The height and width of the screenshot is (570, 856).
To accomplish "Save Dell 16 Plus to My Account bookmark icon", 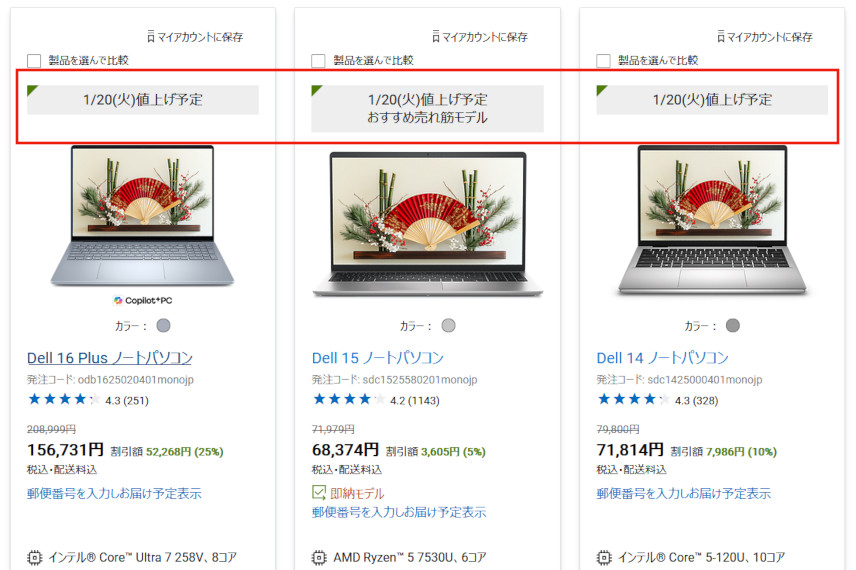I will [151, 37].
